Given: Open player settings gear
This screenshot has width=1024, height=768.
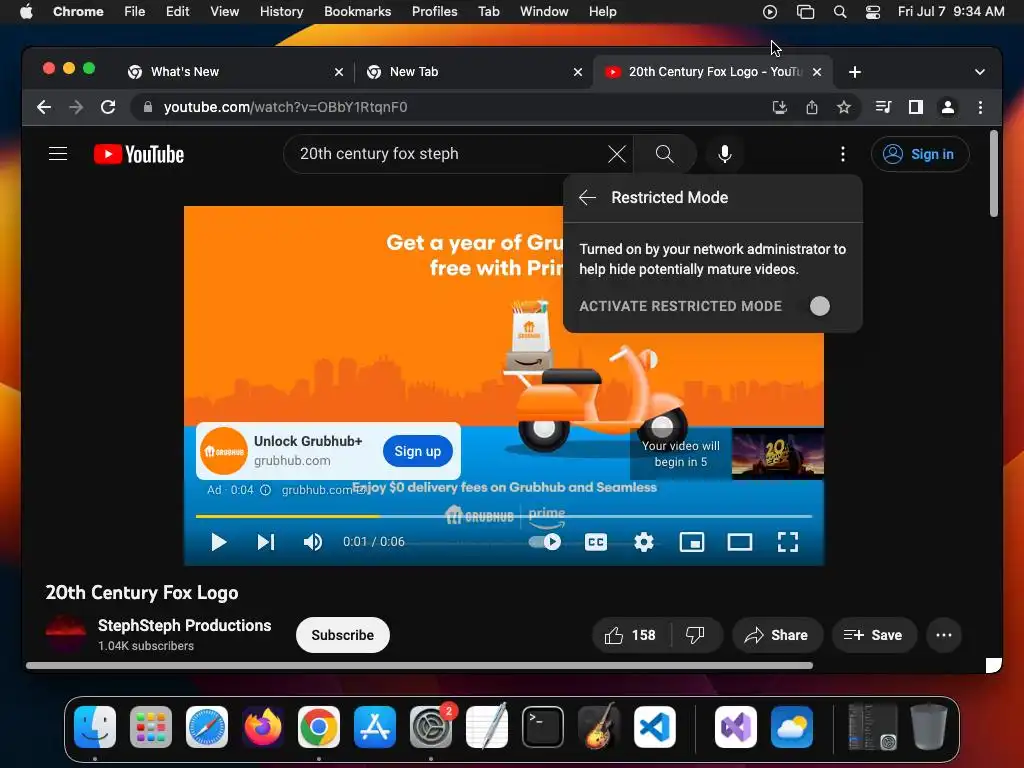Looking at the screenshot, I should click(644, 542).
